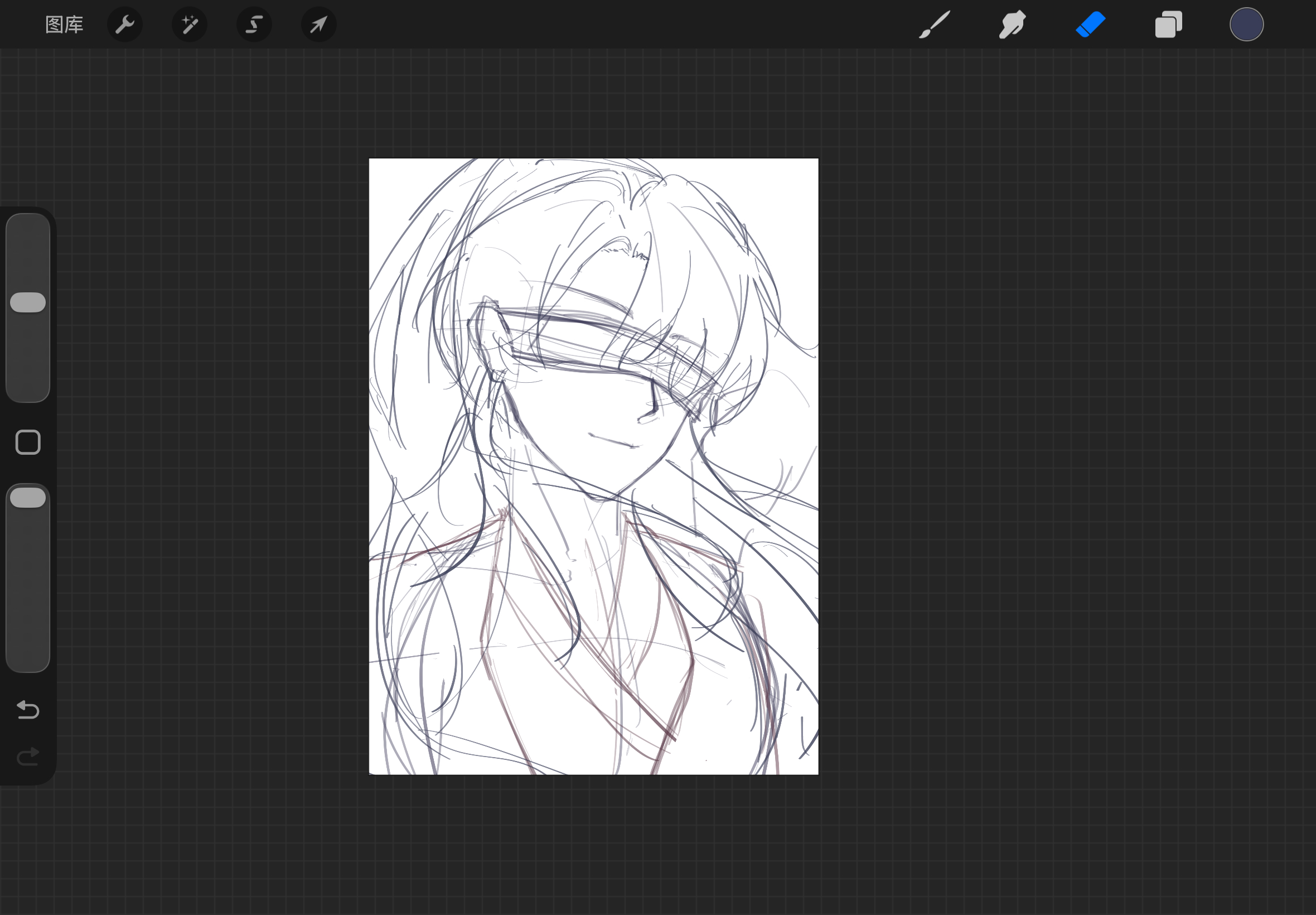The width and height of the screenshot is (1316, 915).
Task: Click the brush opacity slider handle
Action: click(27, 498)
